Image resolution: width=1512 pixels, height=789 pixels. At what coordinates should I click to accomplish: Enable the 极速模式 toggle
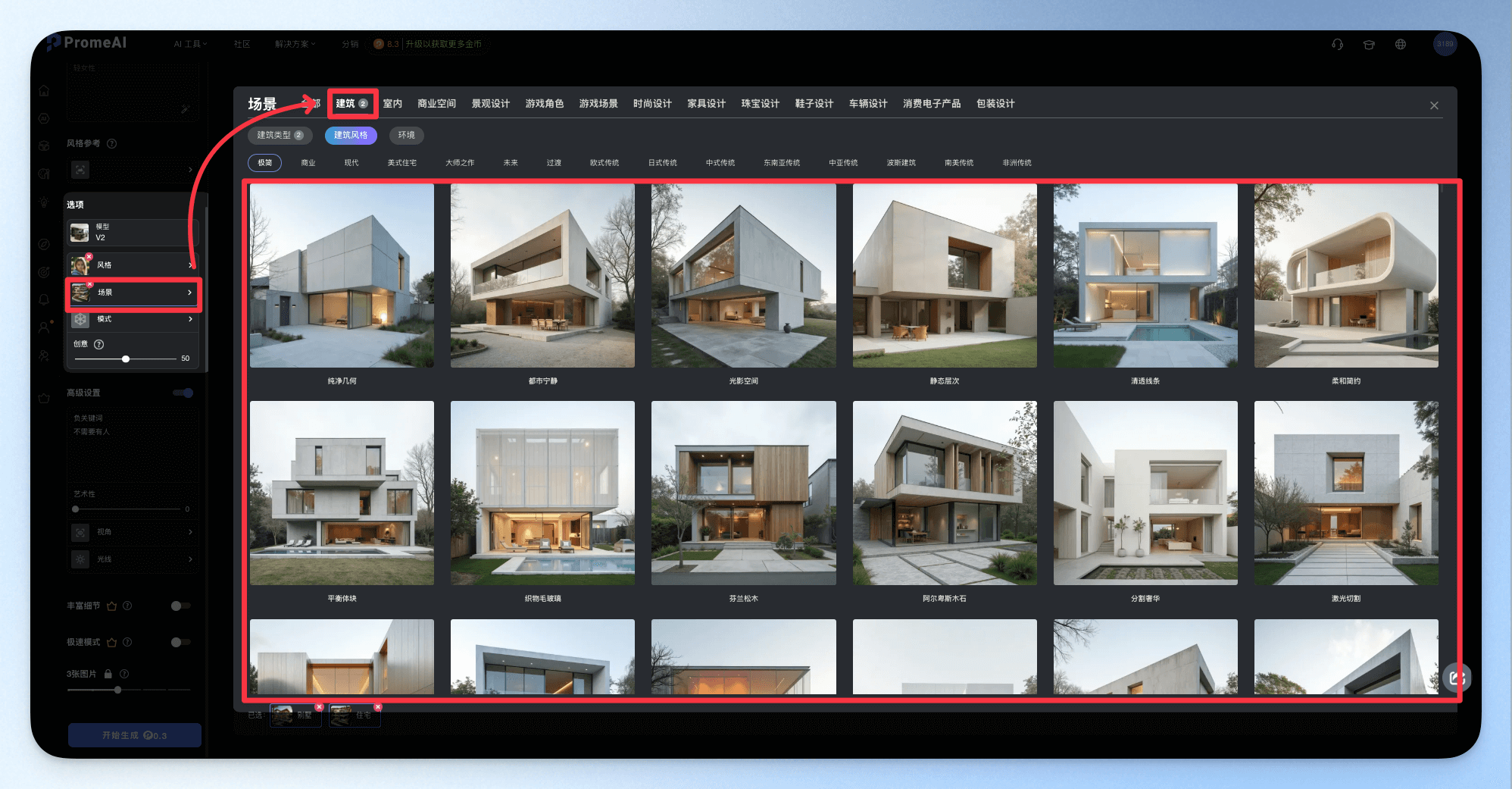[x=180, y=642]
